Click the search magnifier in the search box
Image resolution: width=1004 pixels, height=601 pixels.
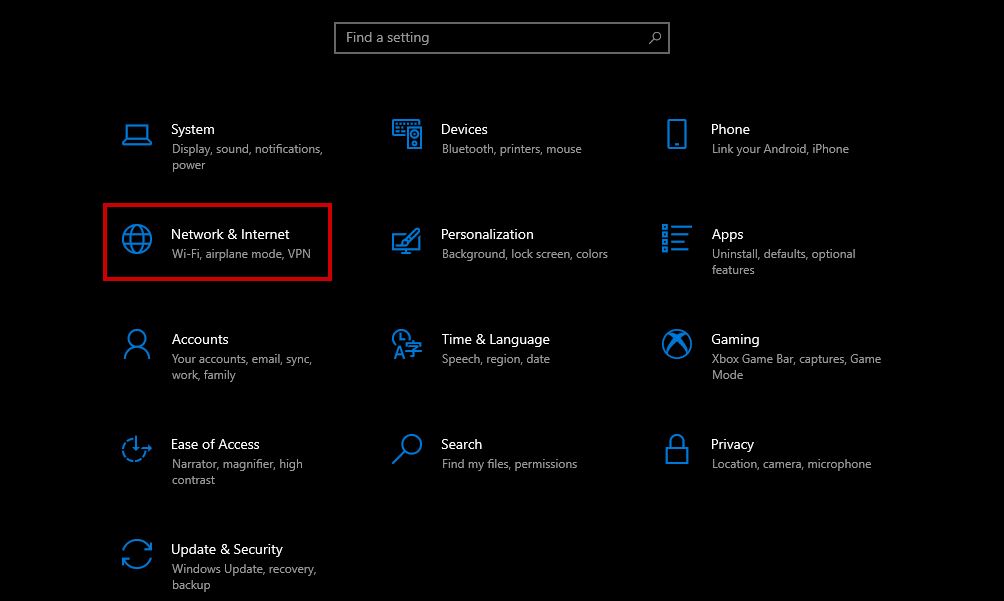tap(655, 37)
